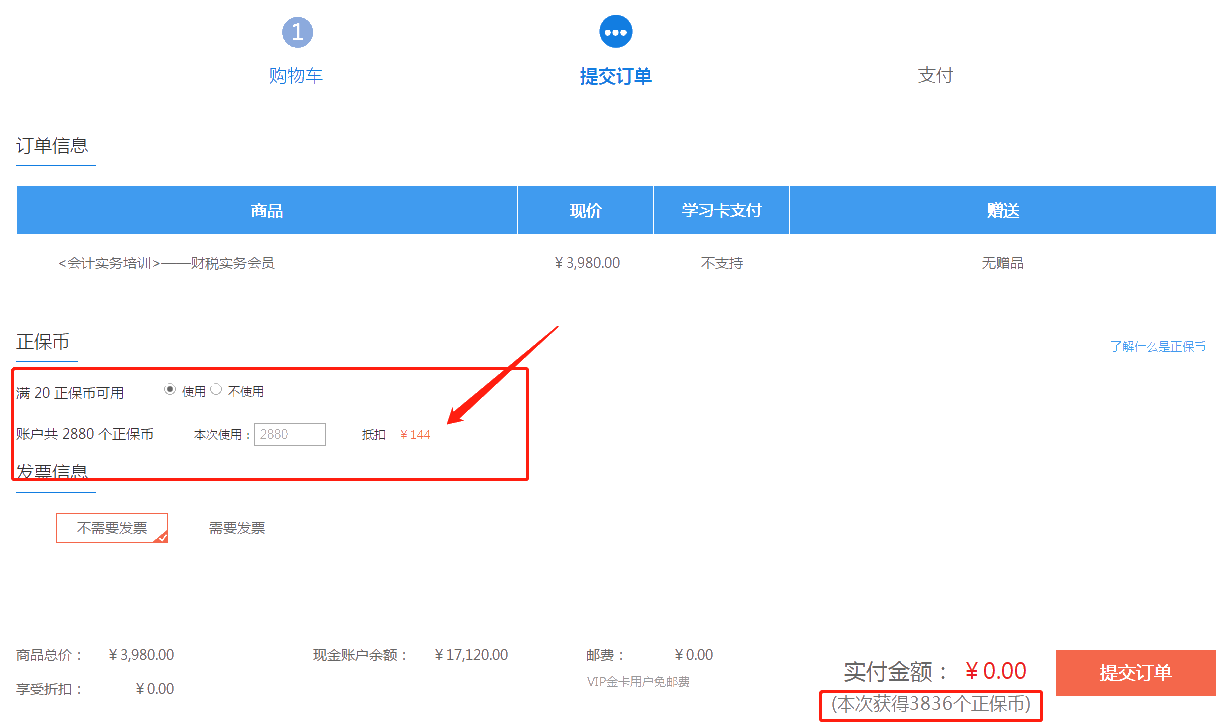Screen dimensions: 1222x727
Task: Click the 支付 step label
Action: click(935, 76)
